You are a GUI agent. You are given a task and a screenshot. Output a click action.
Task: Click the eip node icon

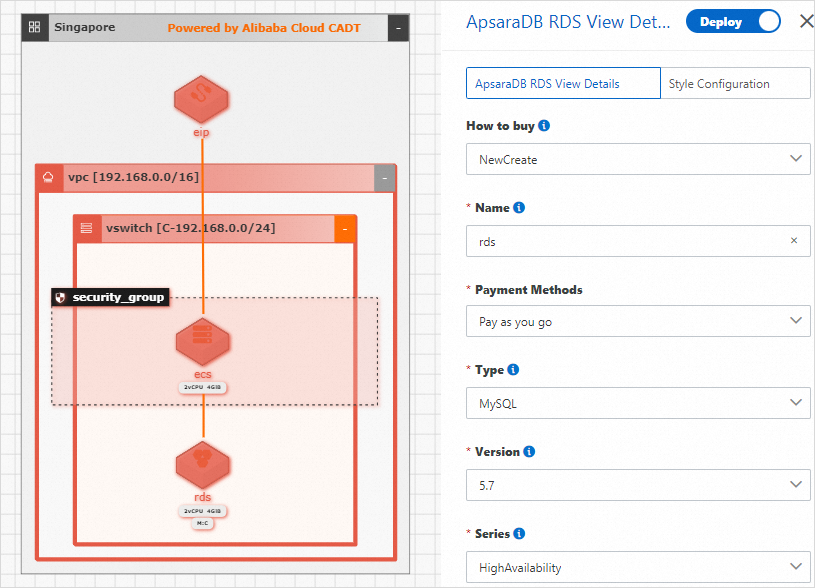click(x=201, y=99)
